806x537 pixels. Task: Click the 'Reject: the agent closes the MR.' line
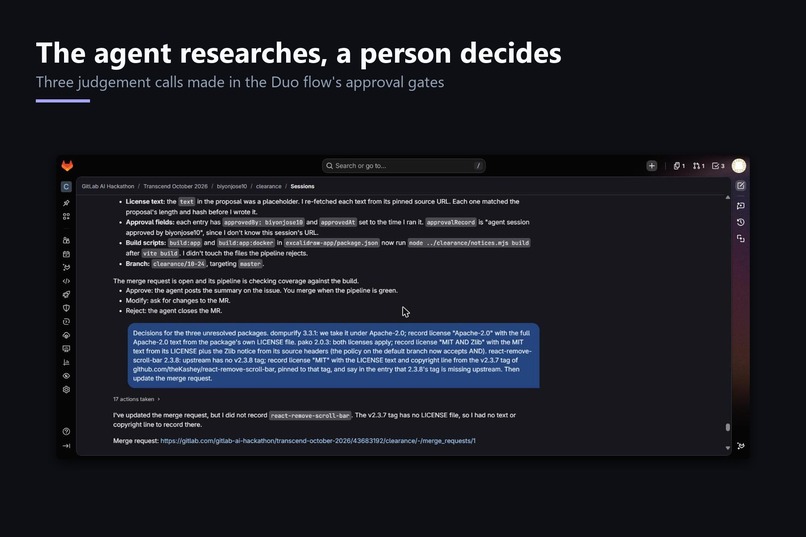(174, 311)
